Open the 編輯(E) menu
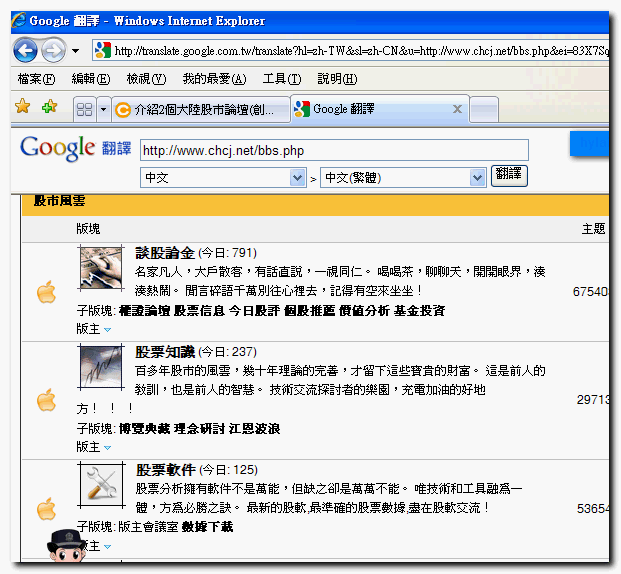Viewport: 621px width, 574px height. (x=91, y=79)
